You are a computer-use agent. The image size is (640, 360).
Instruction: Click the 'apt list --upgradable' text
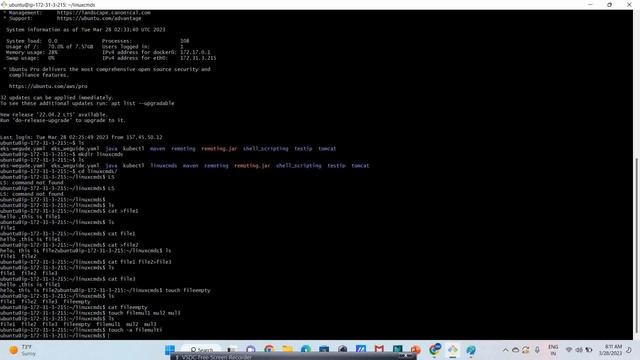(x=142, y=103)
